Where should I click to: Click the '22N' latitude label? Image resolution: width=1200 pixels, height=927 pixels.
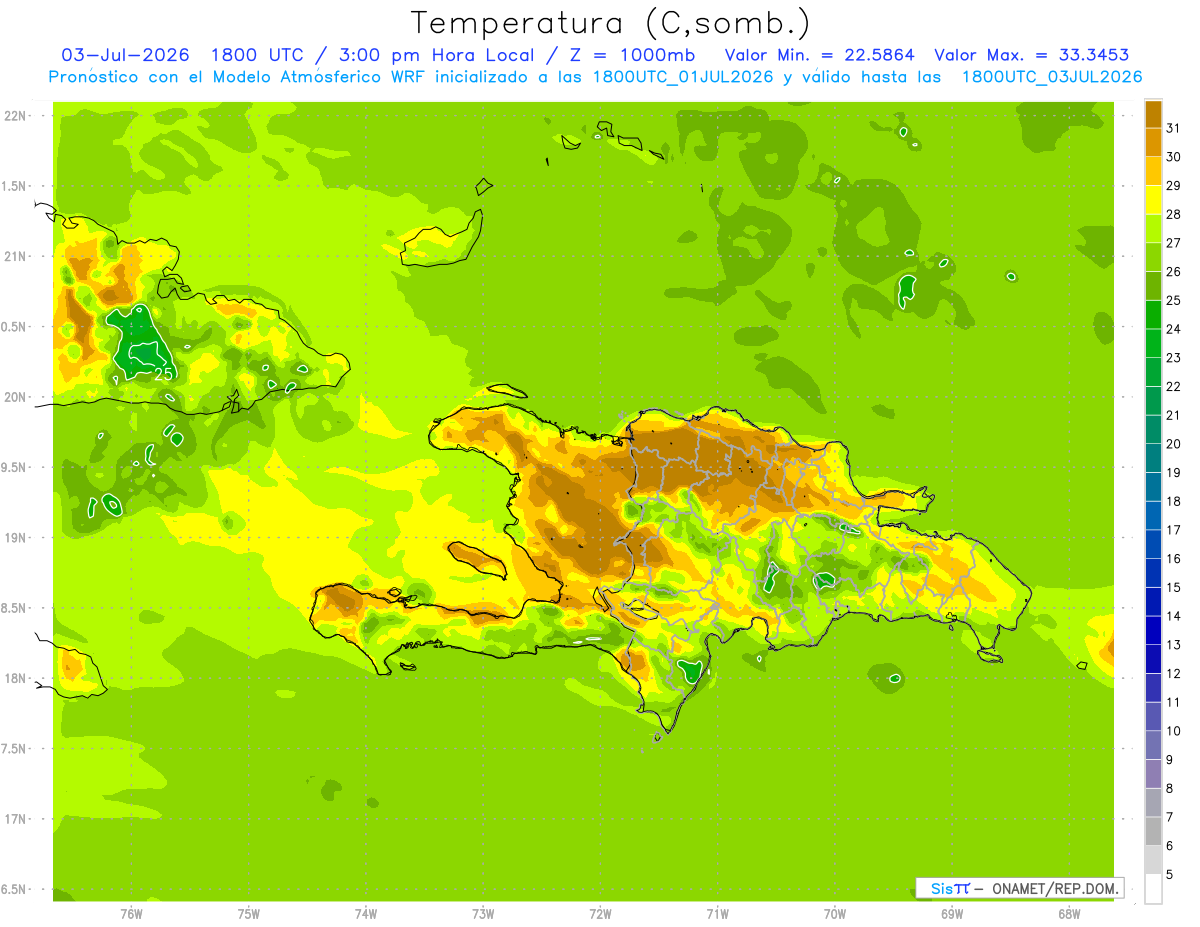coord(16,116)
